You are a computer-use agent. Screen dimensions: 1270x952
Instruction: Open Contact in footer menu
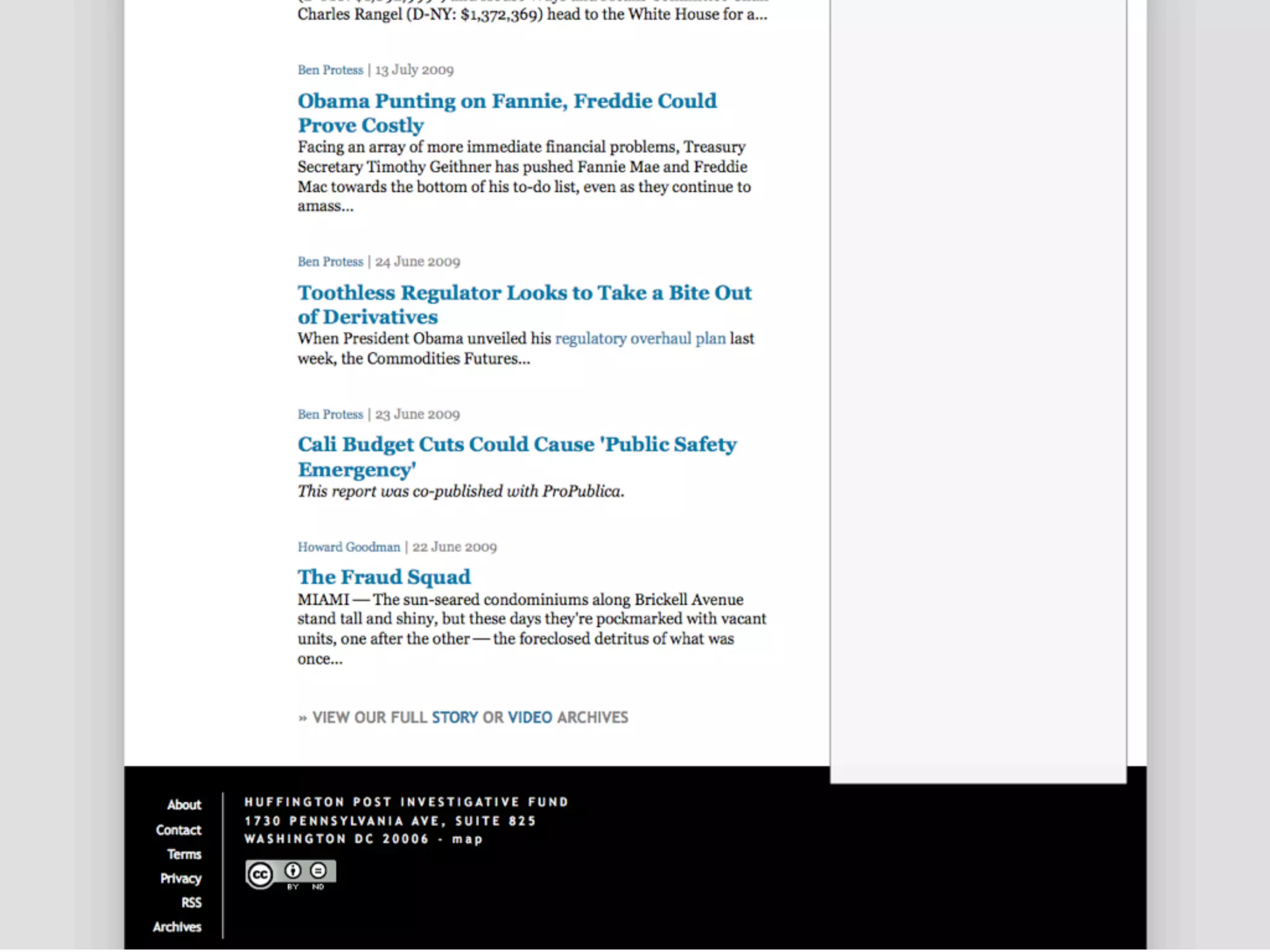click(179, 830)
